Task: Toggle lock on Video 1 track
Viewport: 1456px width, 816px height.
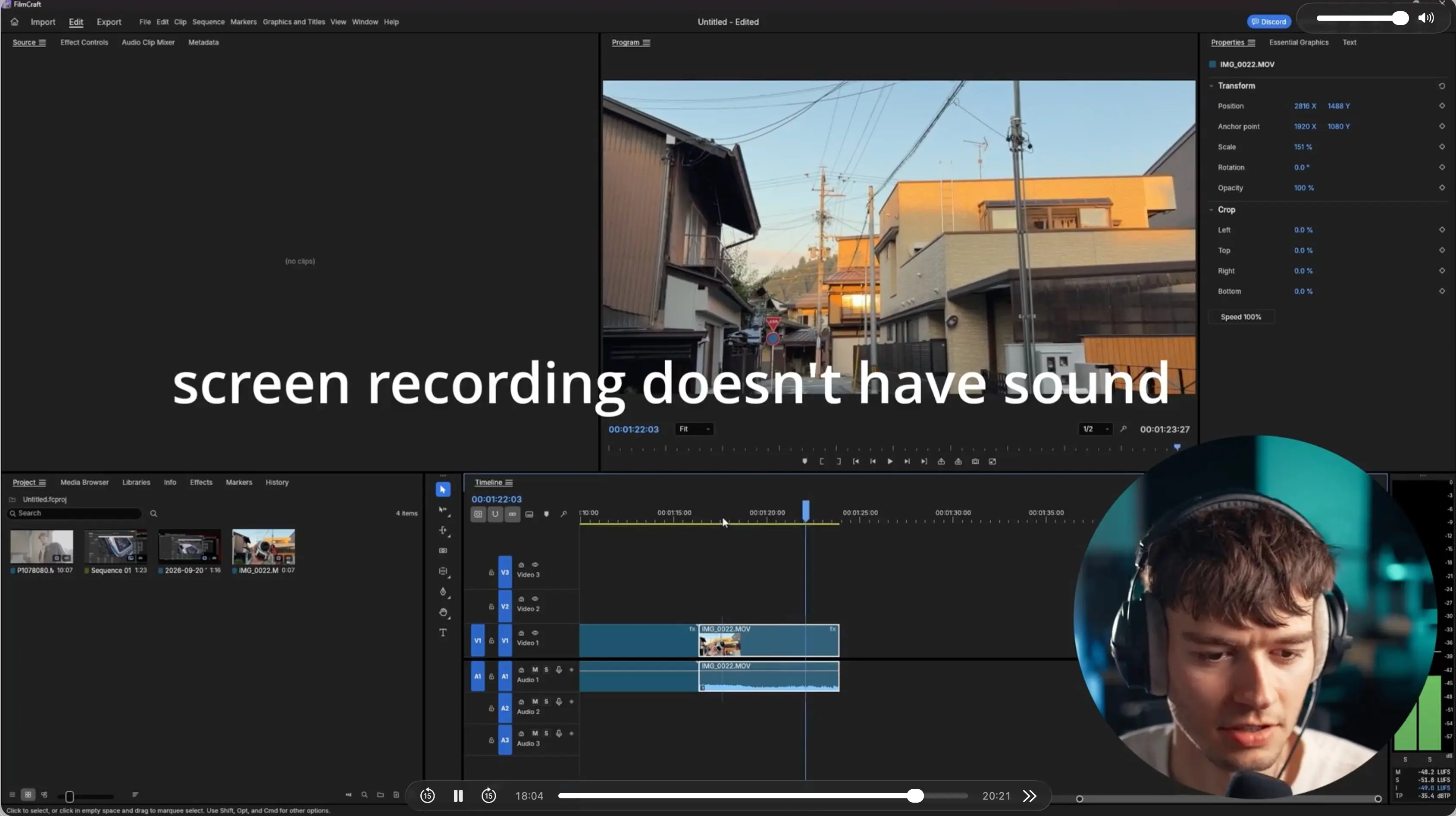Action: pos(491,640)
